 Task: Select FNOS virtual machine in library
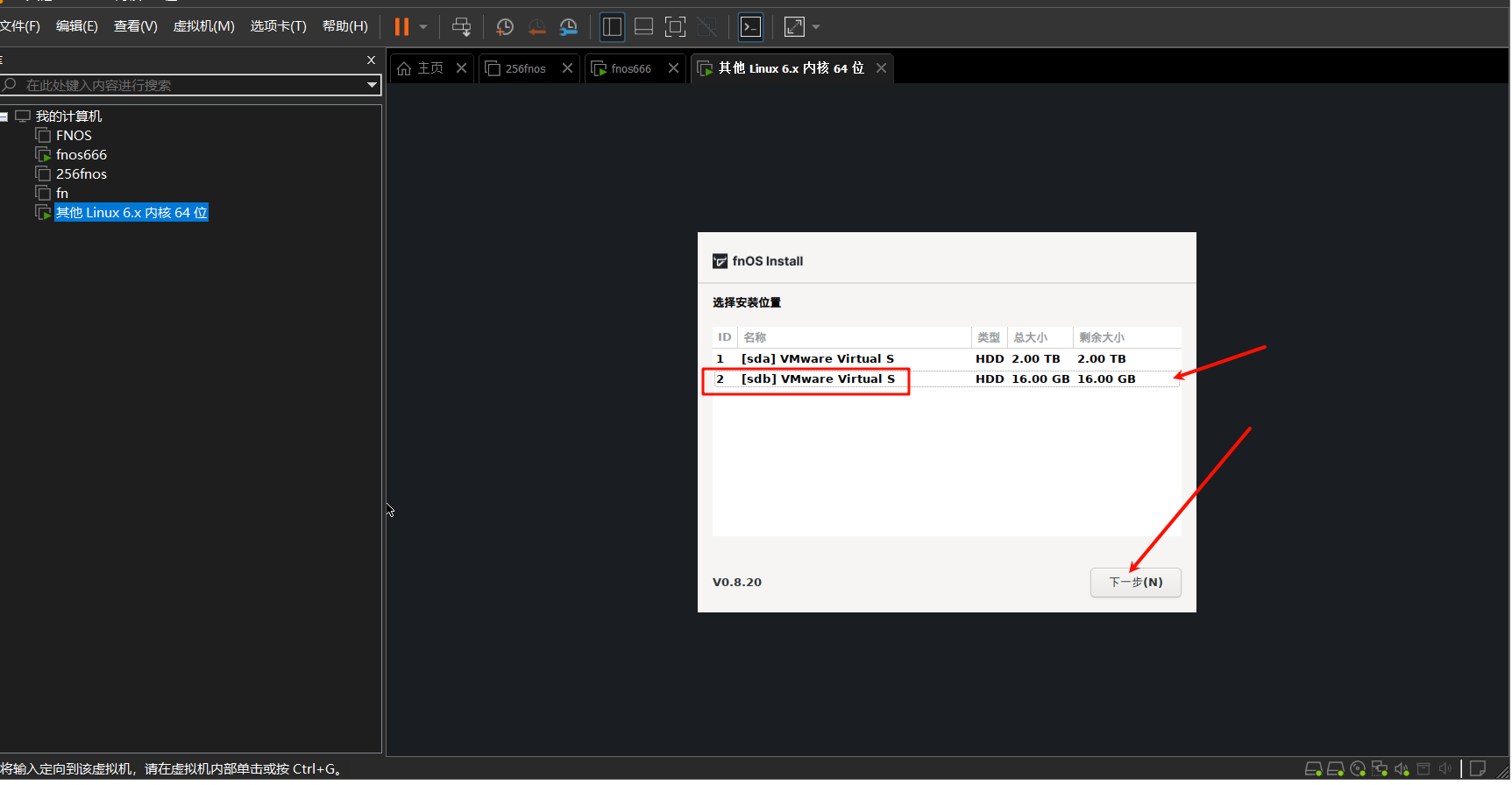click(74, 136)
